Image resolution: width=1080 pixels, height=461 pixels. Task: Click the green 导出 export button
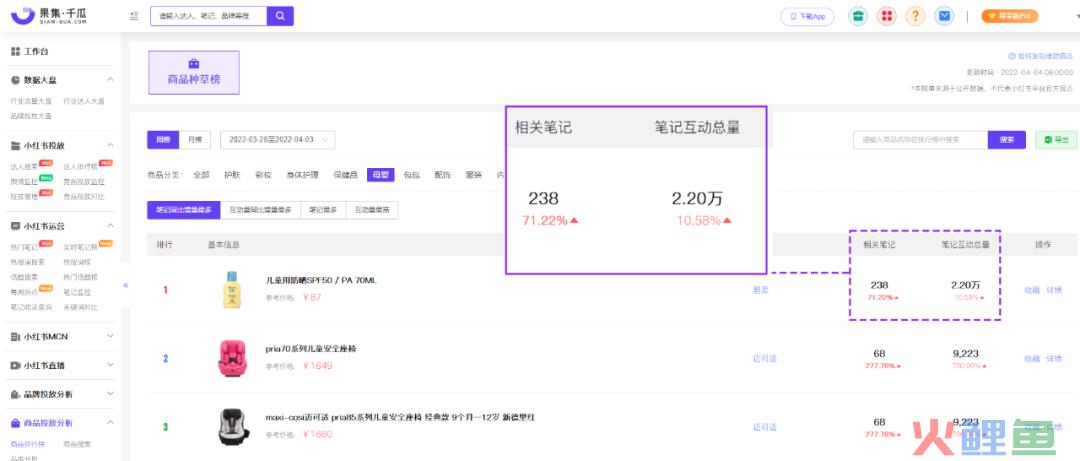pyautogui.click(x=1056, y=140)
